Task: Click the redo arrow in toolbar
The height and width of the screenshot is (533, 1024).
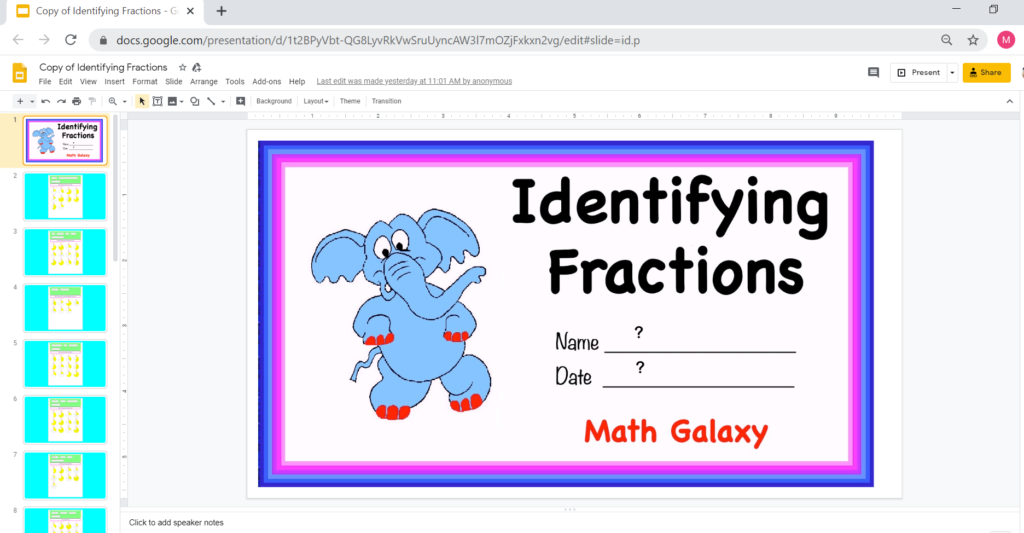Action: point(61,101)
